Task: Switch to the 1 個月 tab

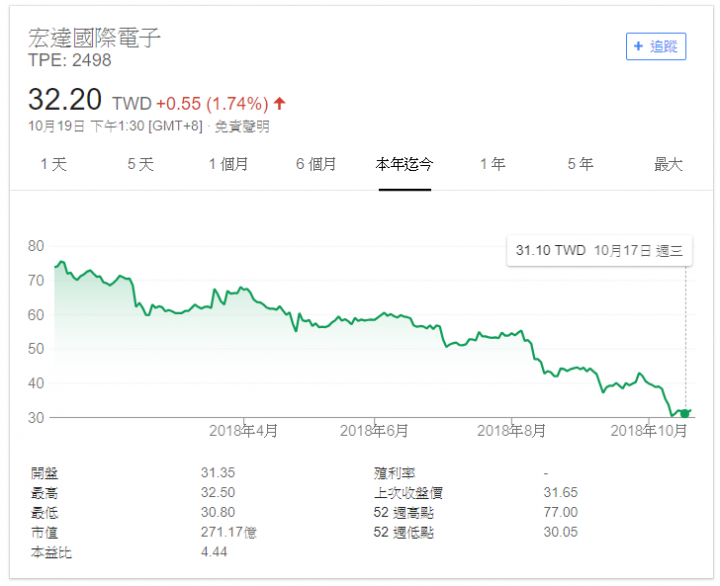Action: point(229,164)
